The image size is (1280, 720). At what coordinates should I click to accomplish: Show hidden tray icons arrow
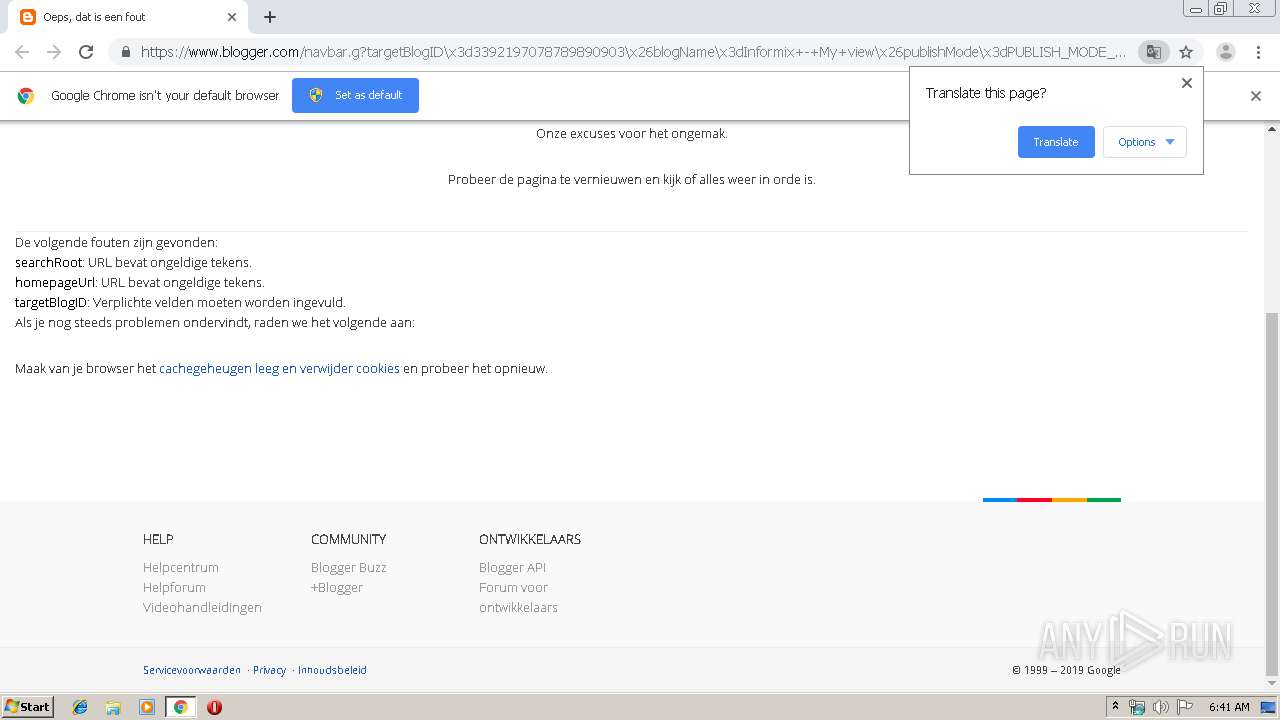coord(1115,707)
